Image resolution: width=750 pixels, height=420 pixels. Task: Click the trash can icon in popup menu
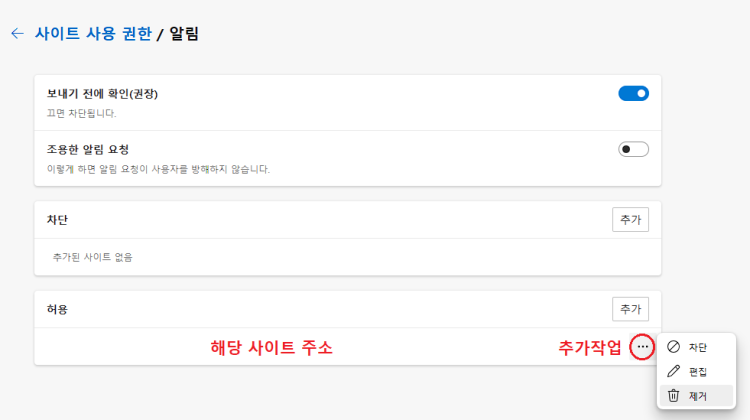coord(673,396)
